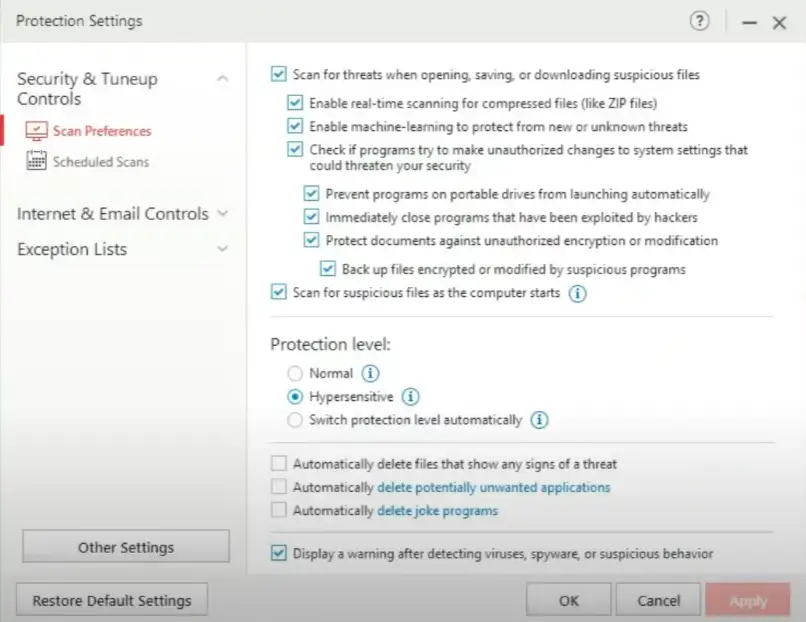This screenshot has width=806, height=622.
Task: Click the help question mark icon
Action: 700,21
